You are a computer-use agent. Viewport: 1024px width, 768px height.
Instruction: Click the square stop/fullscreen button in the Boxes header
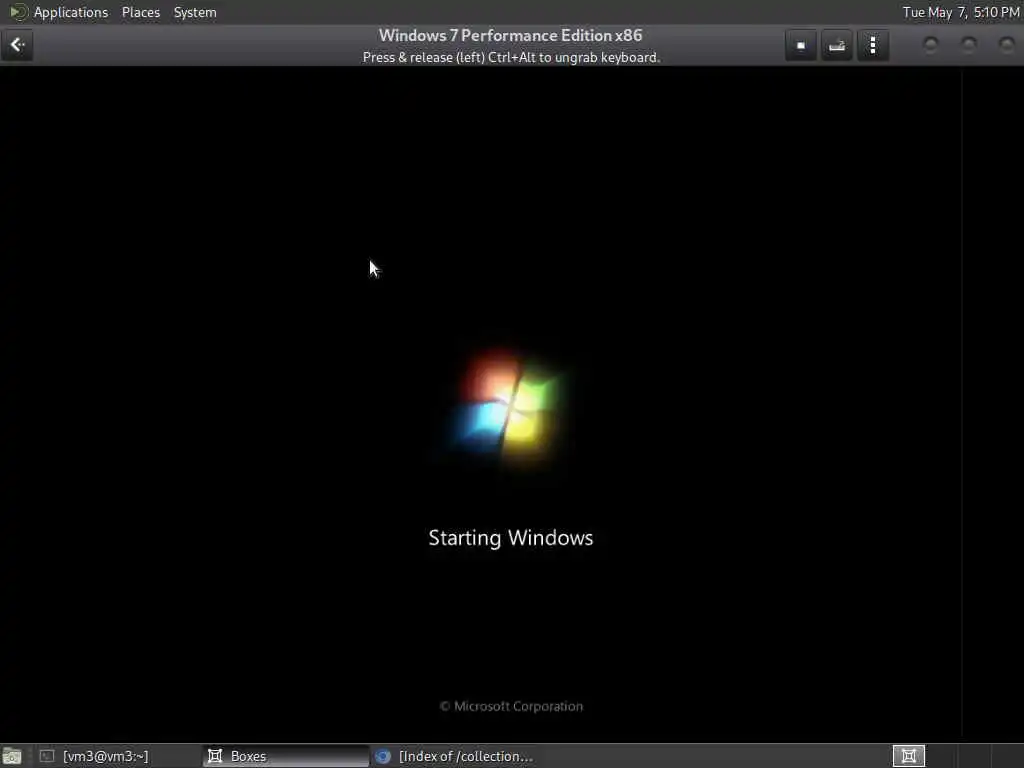[801, 45]
